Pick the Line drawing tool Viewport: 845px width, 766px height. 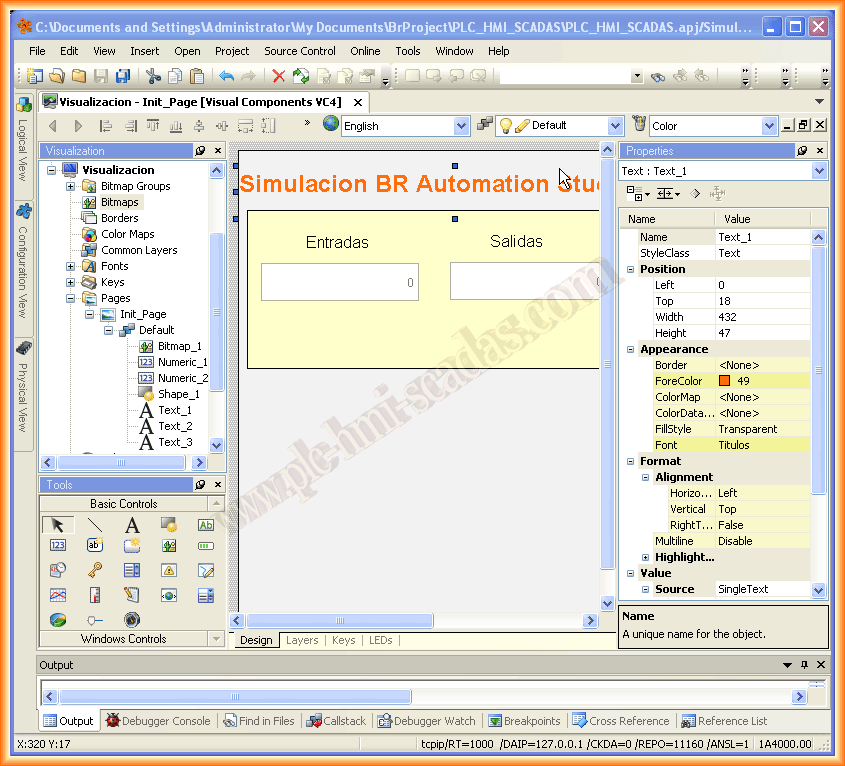click(94, 525)
